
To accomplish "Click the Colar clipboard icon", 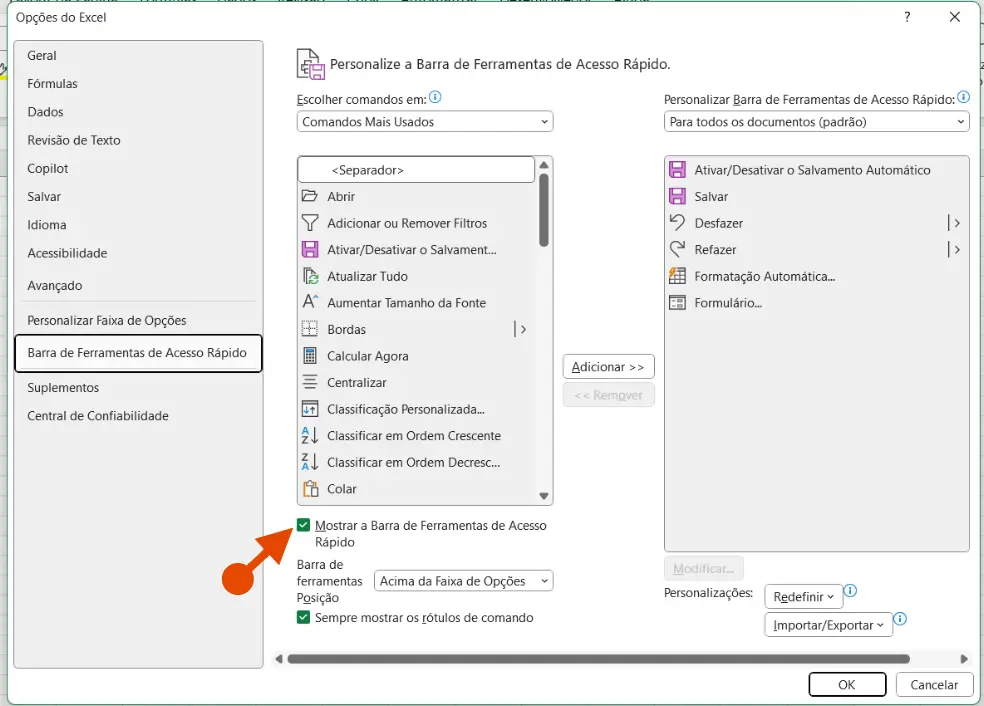I will pos(309,489).
